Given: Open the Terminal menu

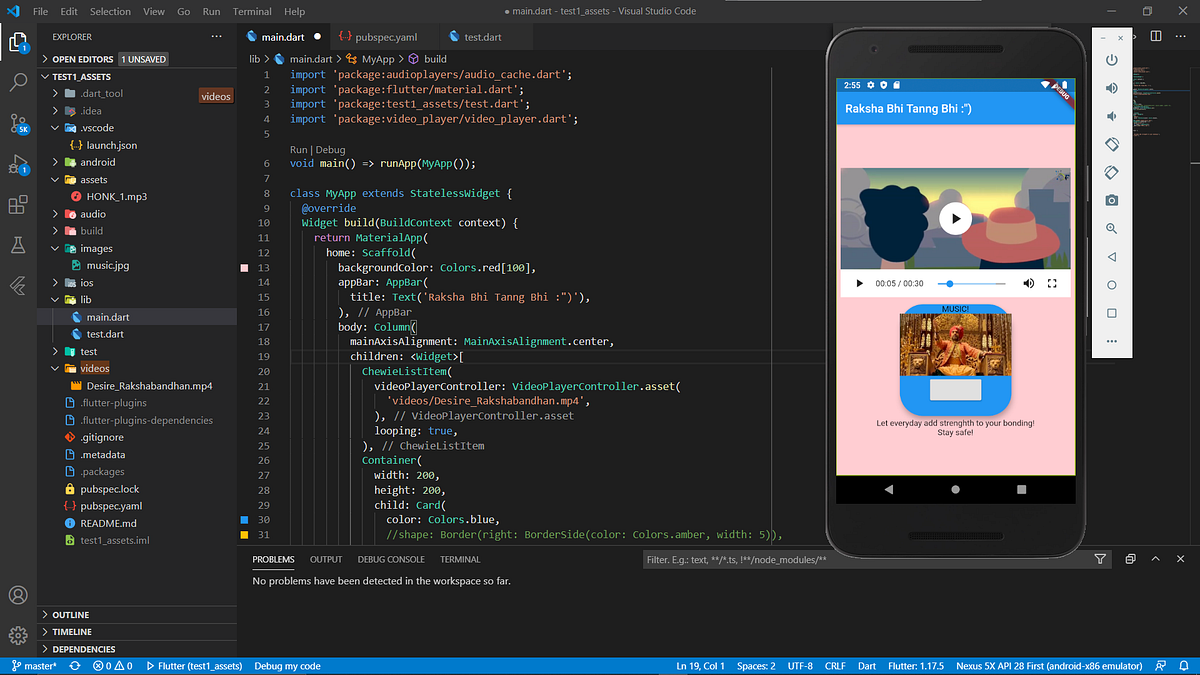Looking at the screenshot, I should [251, 11].
